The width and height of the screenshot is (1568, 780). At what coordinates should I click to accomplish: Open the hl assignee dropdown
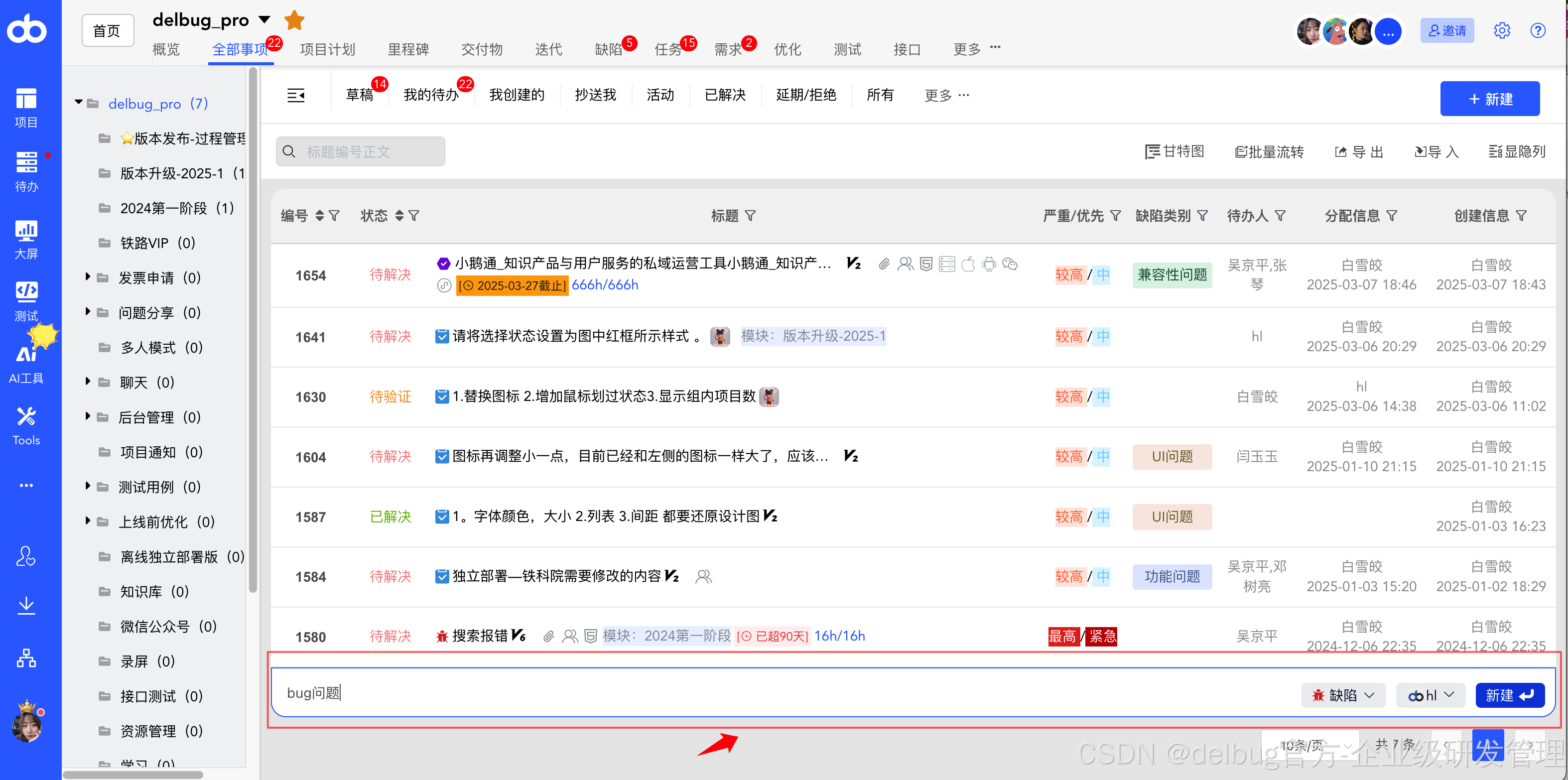pos(1431,695)
